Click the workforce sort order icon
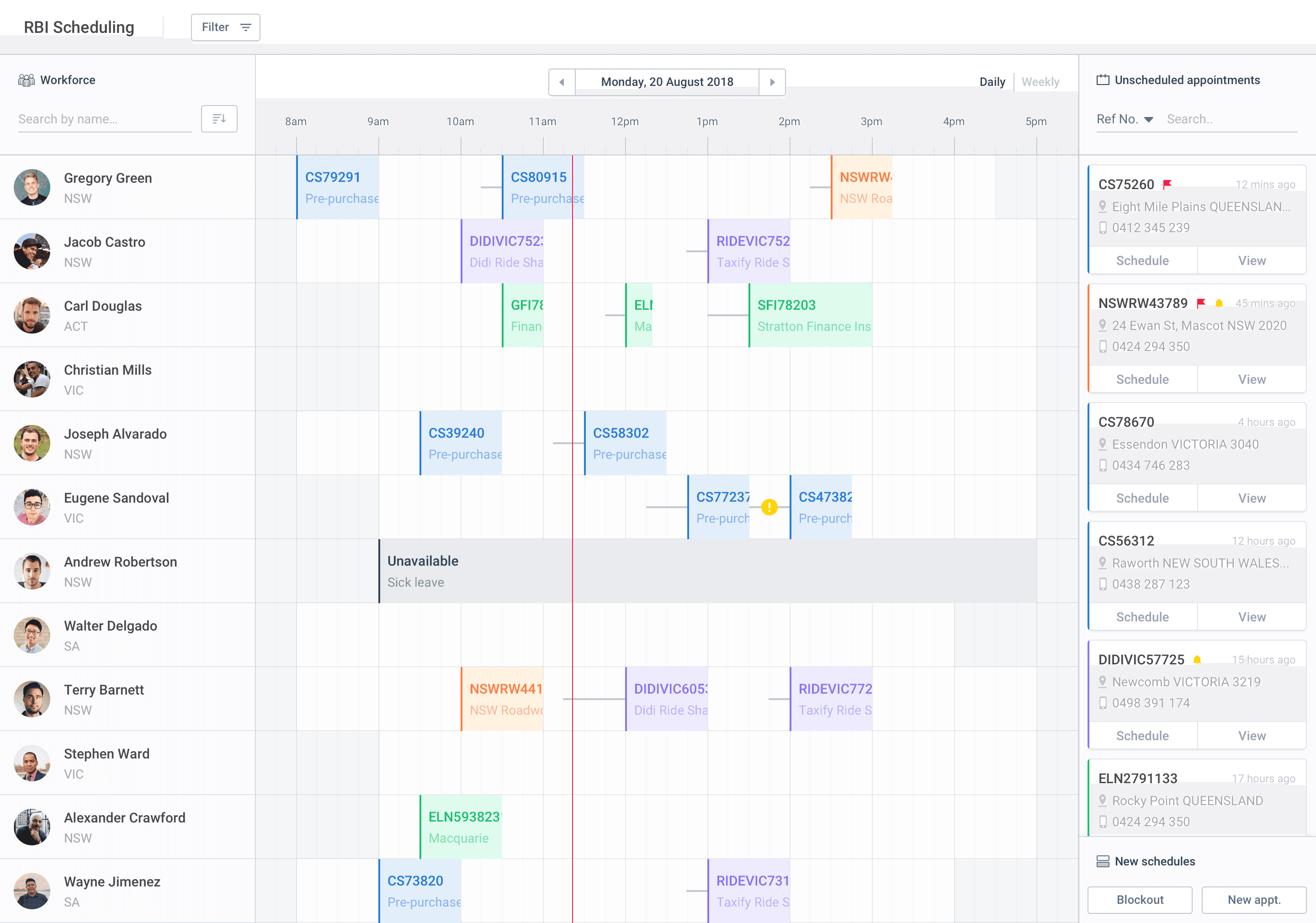Image resolution: width=1316 pixels, height=923 pixels. tap(219, 119)
